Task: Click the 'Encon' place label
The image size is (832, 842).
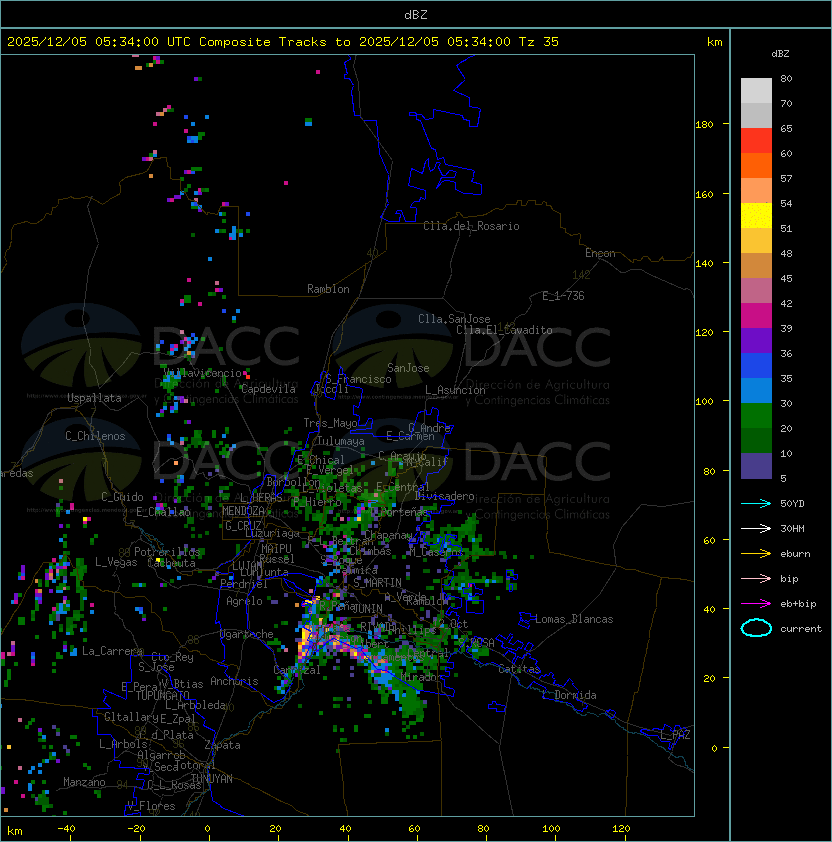Action: pos(600,253)
